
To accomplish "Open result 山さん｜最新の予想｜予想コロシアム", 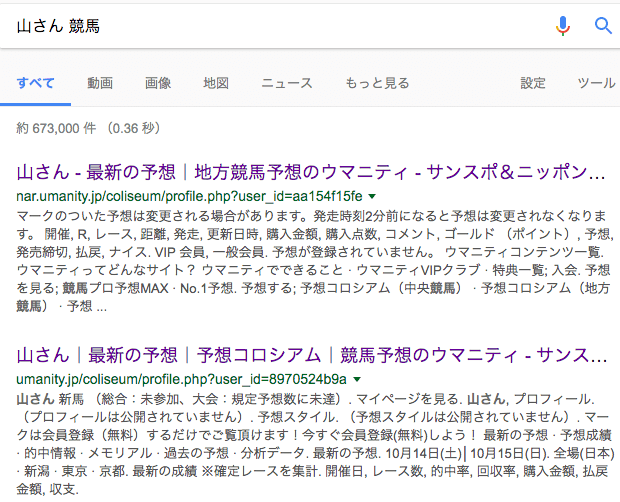I will click(311, 355).
